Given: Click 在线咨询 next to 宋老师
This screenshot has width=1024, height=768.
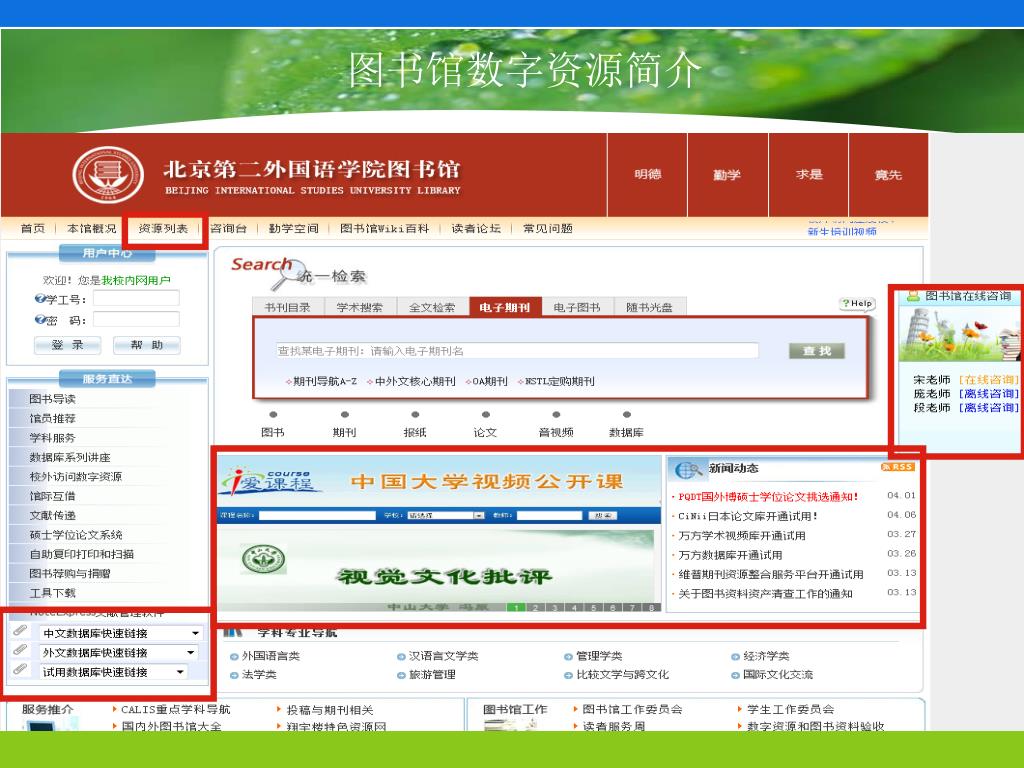Looking at the screenshot, I should [988, 379].
